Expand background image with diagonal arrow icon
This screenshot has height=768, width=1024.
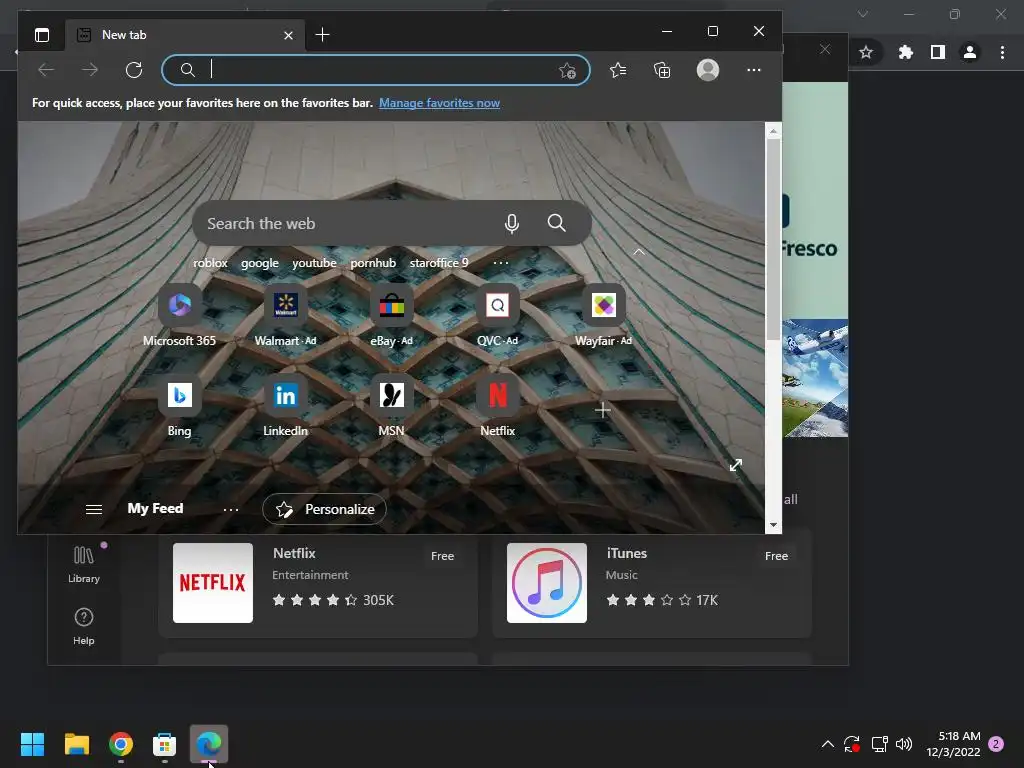(x=736, y=465)
